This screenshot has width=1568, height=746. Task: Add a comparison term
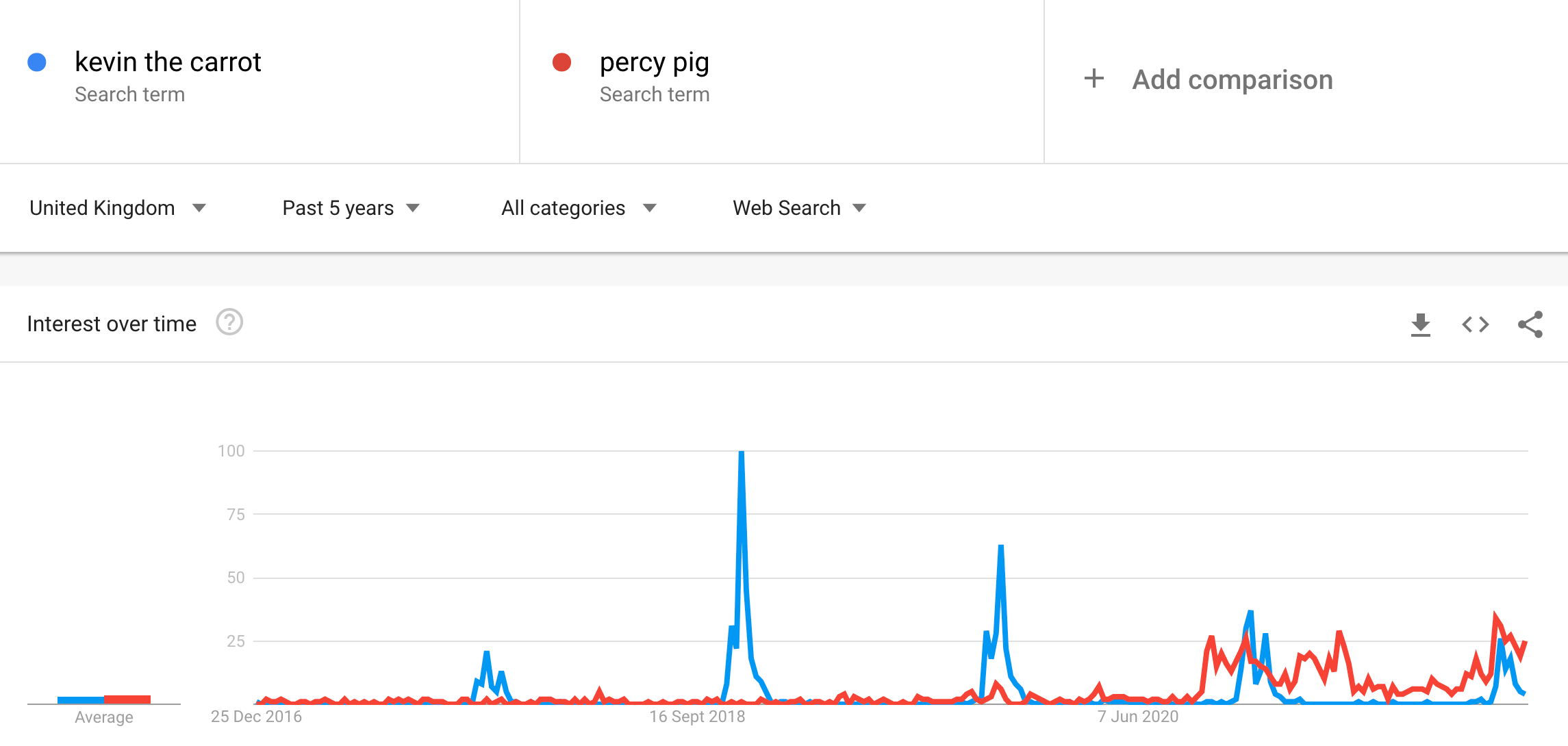1232,79
